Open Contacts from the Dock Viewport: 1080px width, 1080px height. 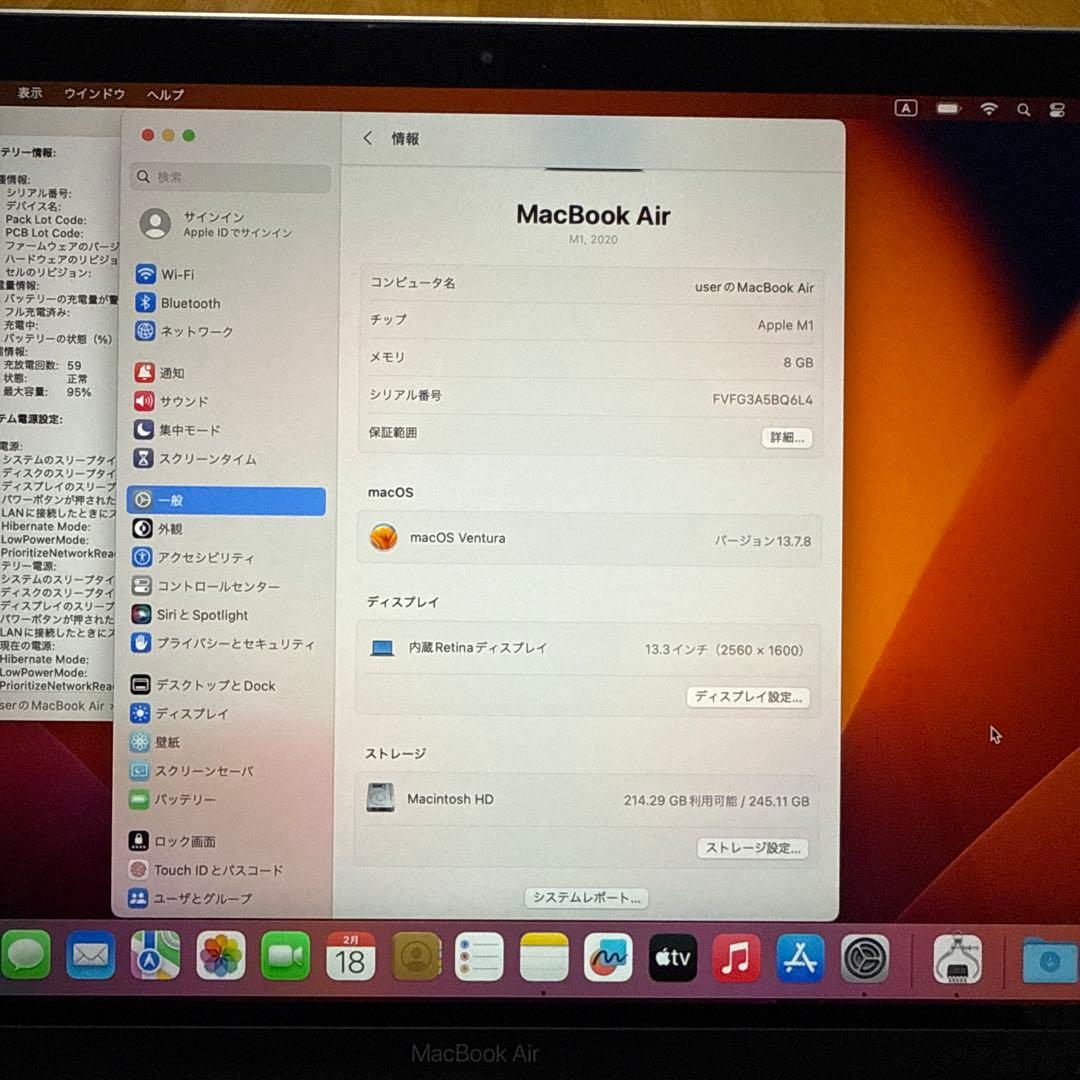tap(416, 957)
